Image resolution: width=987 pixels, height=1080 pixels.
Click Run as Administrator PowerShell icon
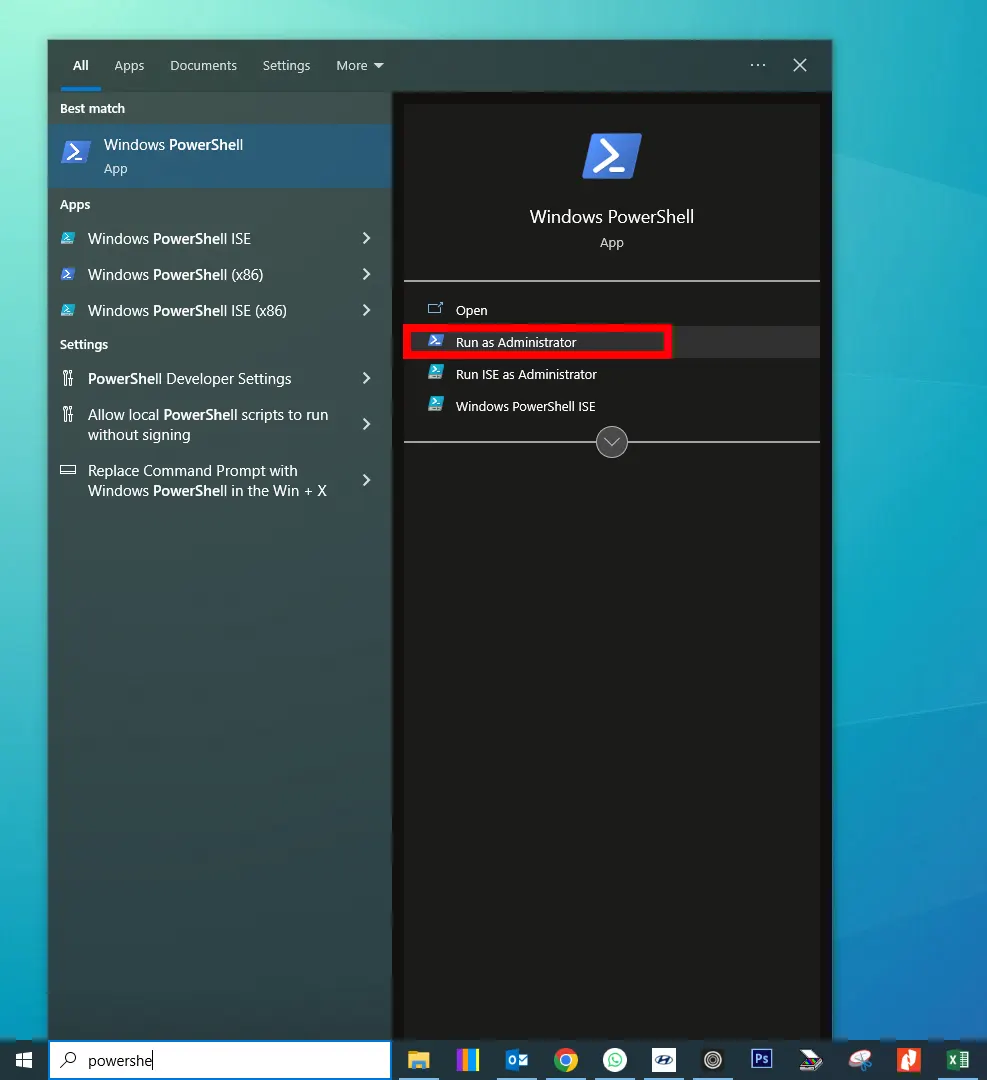(x=435, y=341)
